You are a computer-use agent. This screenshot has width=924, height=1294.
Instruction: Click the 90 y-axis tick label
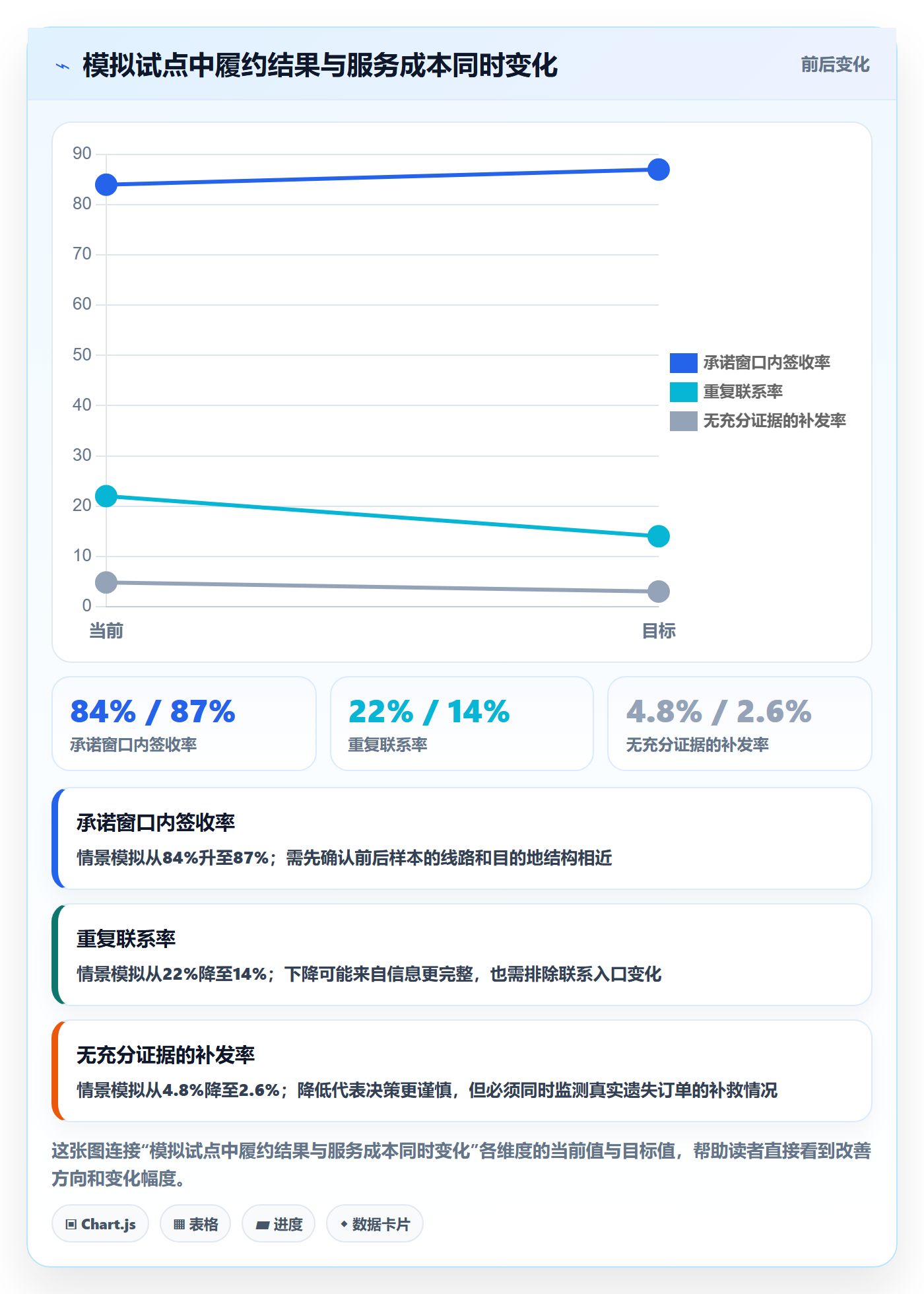click(x=82, y=154)
